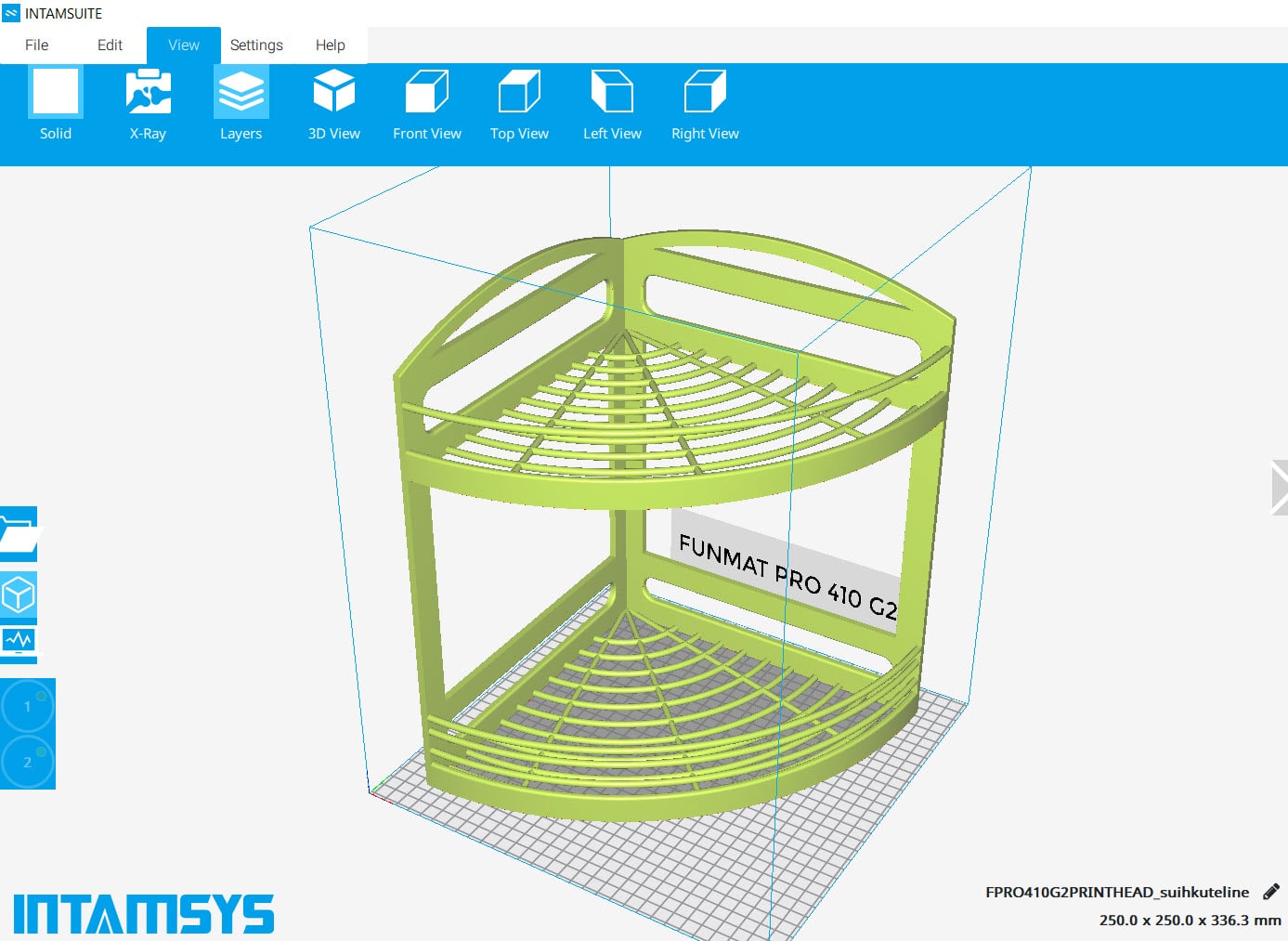Switch to Solid view mode

pyautogui.click(x=56, y=103)
